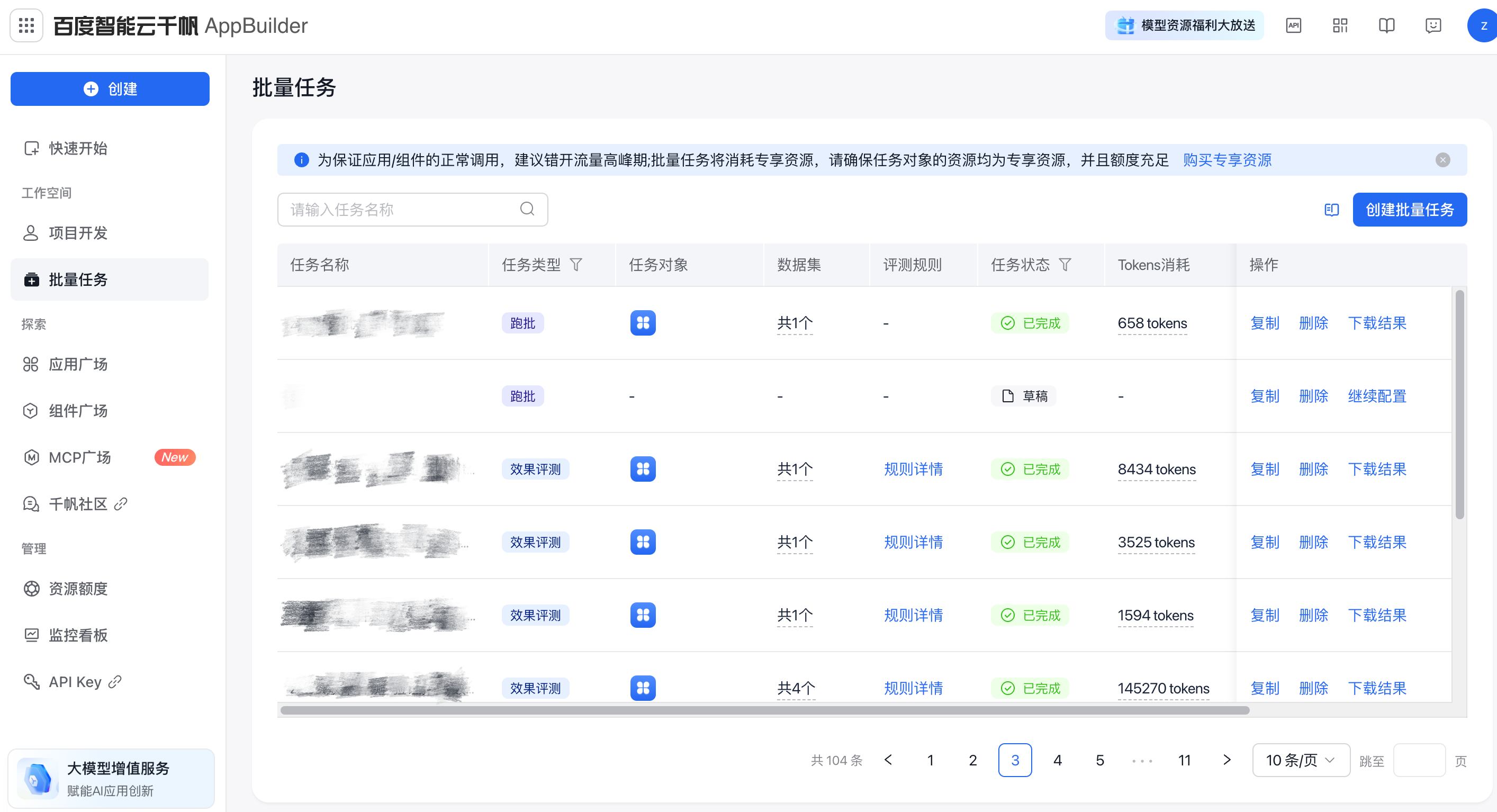Open the app grid launcher icon
The height and width of the screenshot is (812, 1497).
[26, 25]
